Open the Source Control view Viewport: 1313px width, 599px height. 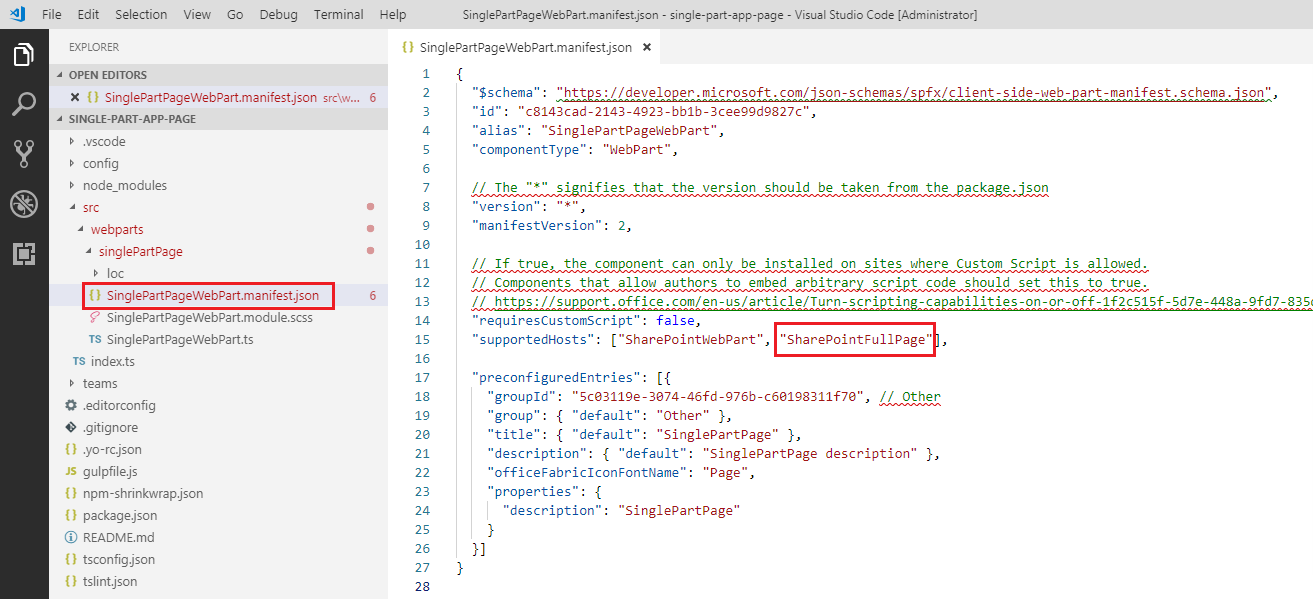tap(24, 154)
